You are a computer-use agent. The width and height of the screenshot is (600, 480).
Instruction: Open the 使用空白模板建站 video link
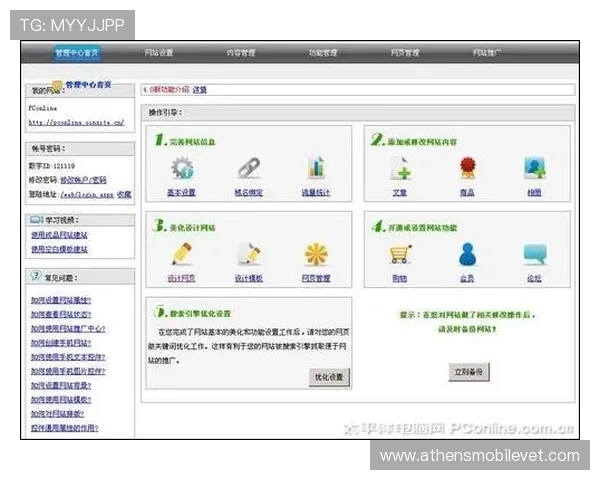59,250
